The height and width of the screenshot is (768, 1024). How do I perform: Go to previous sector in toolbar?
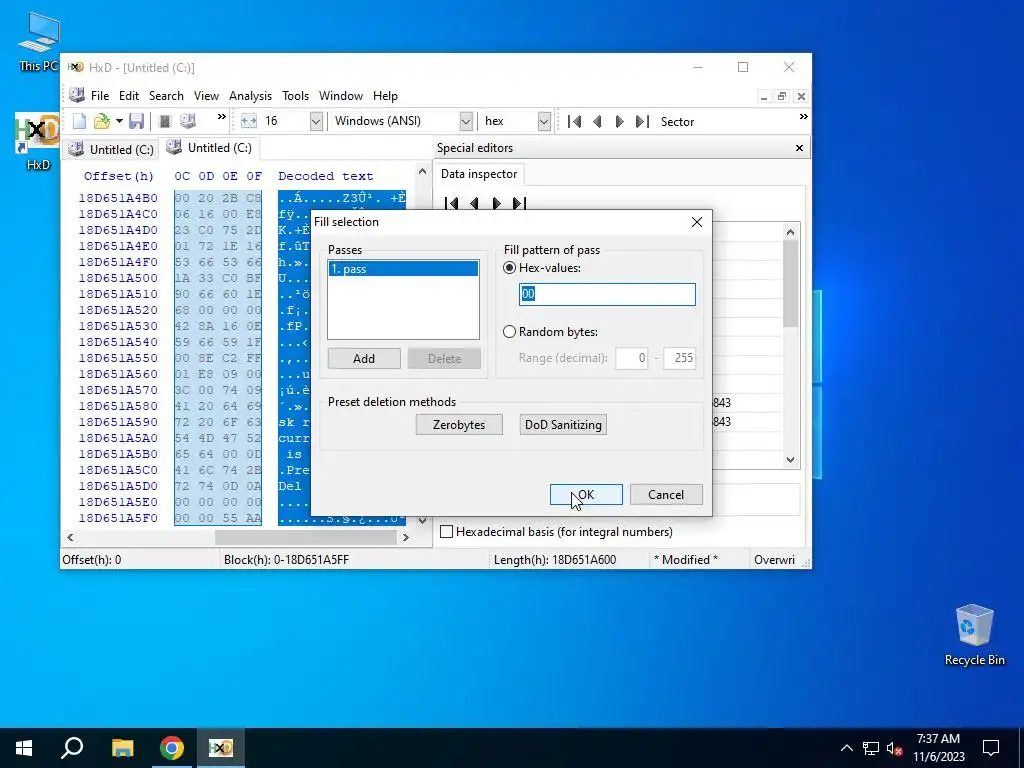pos(597,121)
